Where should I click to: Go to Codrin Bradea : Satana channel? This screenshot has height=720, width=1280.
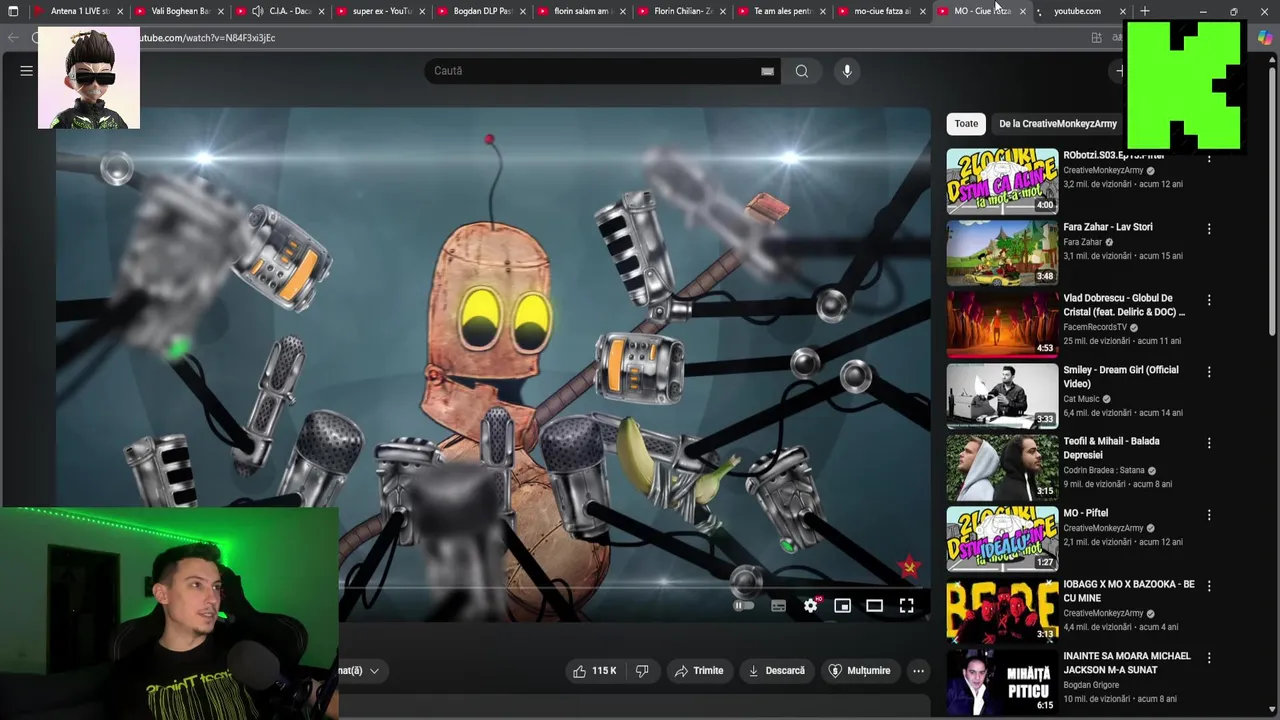[x=1103, y=470]
